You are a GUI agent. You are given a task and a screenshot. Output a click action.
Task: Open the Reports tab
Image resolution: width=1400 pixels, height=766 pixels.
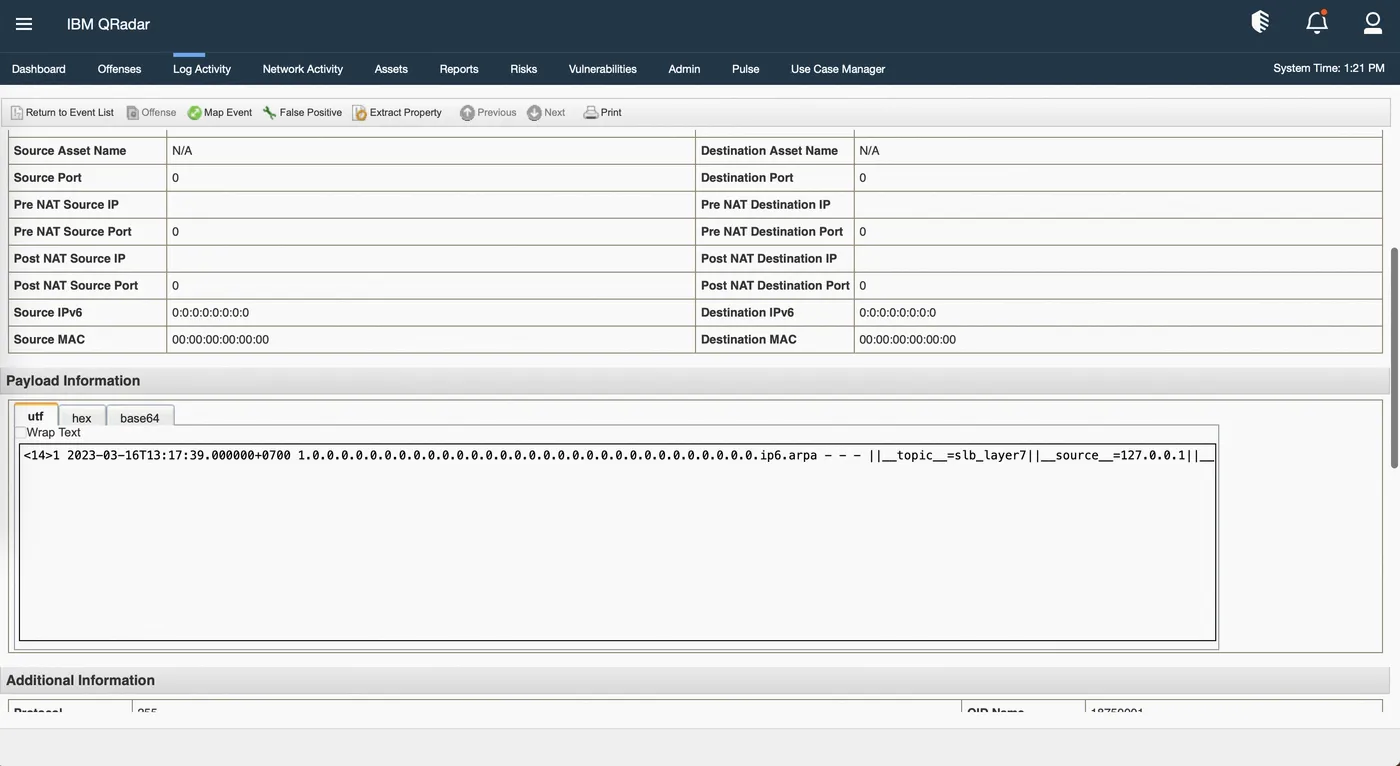pyautogui.click(x=459, y=69)
